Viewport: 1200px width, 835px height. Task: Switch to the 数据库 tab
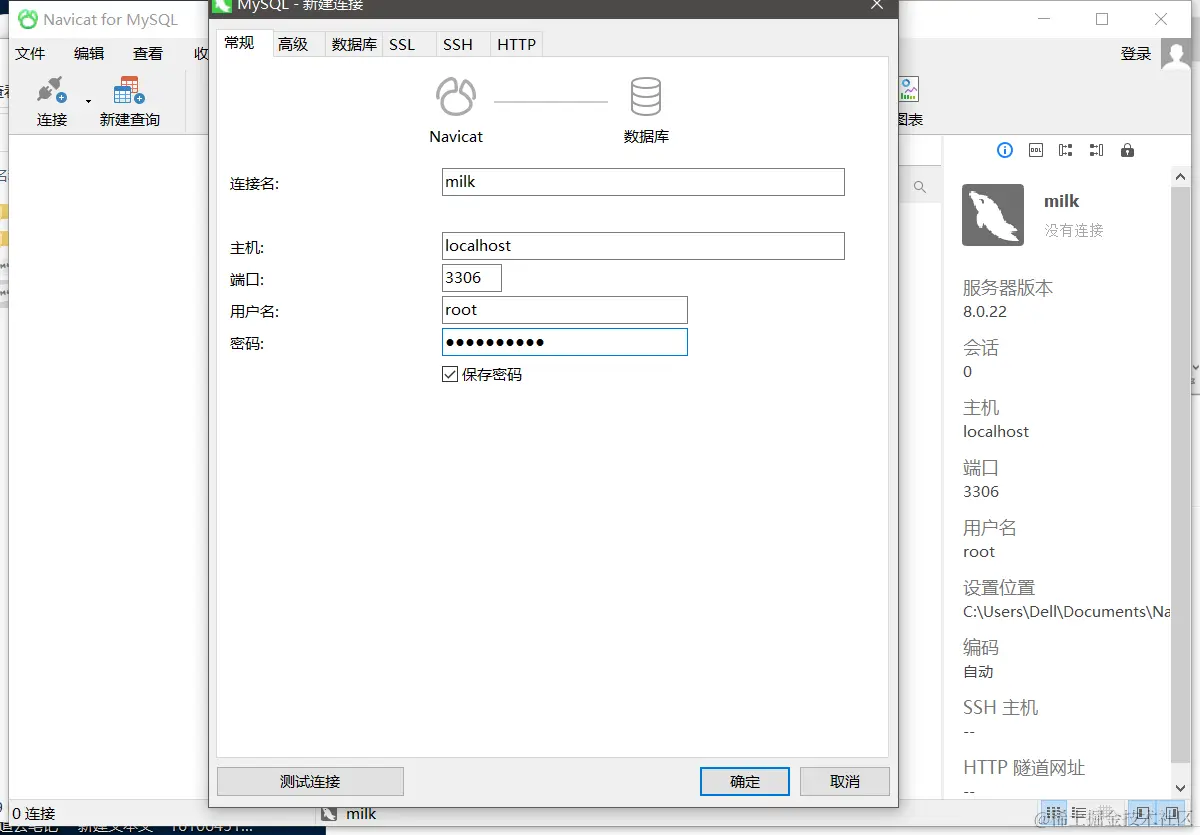click(x=354, y=44)
